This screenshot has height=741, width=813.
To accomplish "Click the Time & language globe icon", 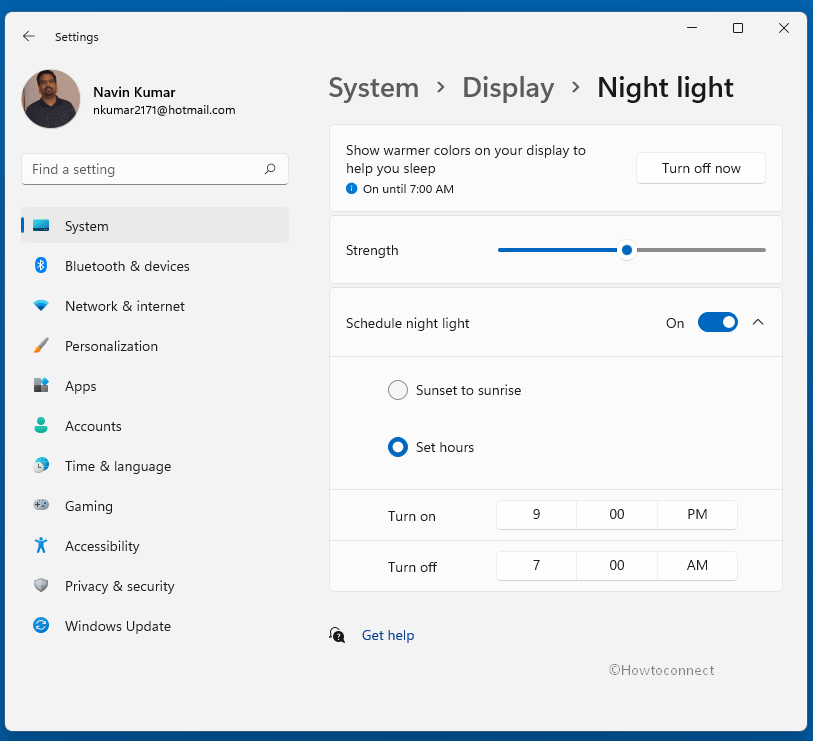I will click(x=41, y=465).
